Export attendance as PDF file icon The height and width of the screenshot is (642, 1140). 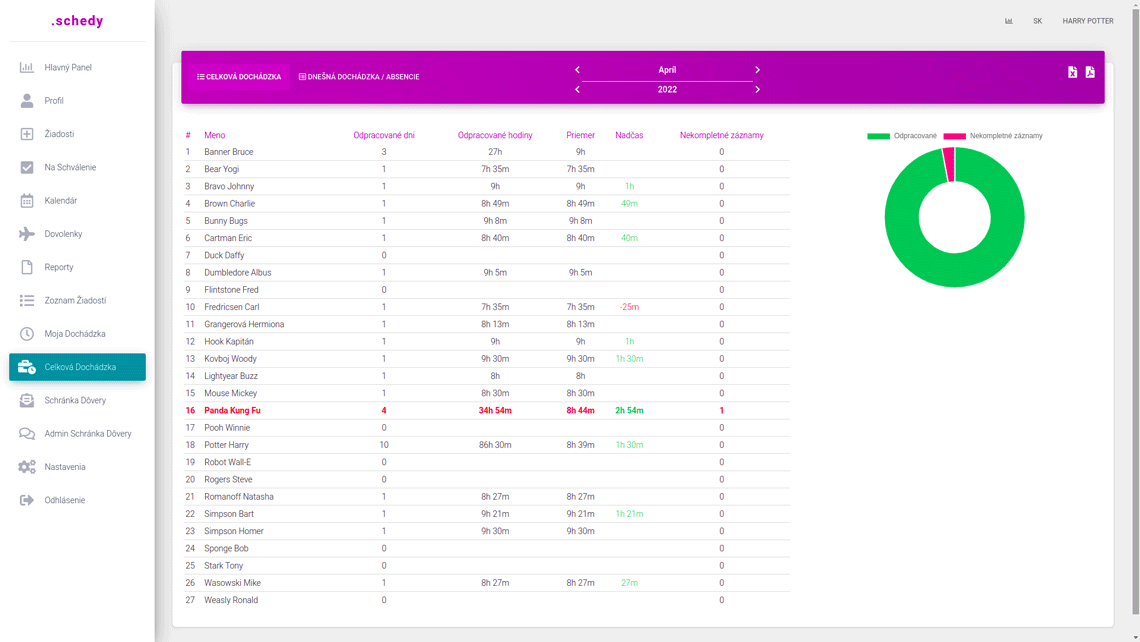(x=1090, y=72)
